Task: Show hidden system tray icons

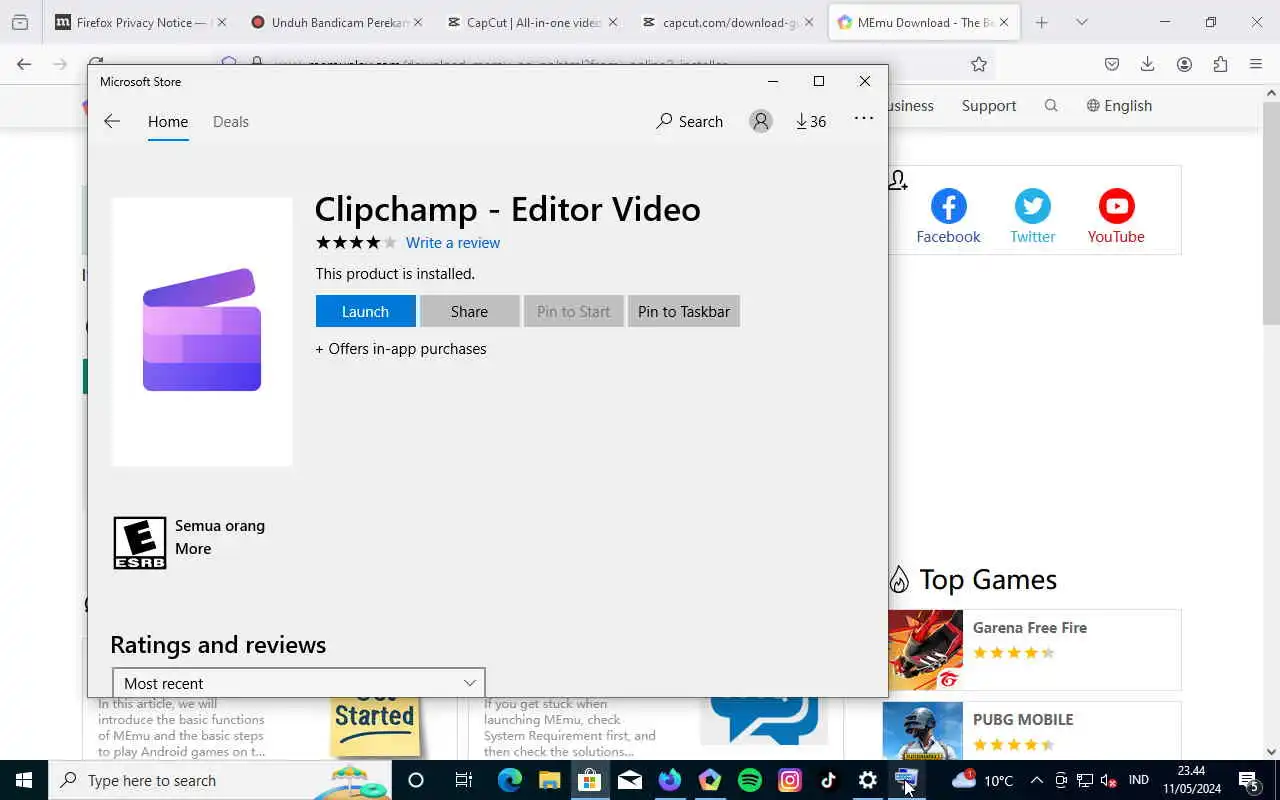Action: (x=1036, y=780)
